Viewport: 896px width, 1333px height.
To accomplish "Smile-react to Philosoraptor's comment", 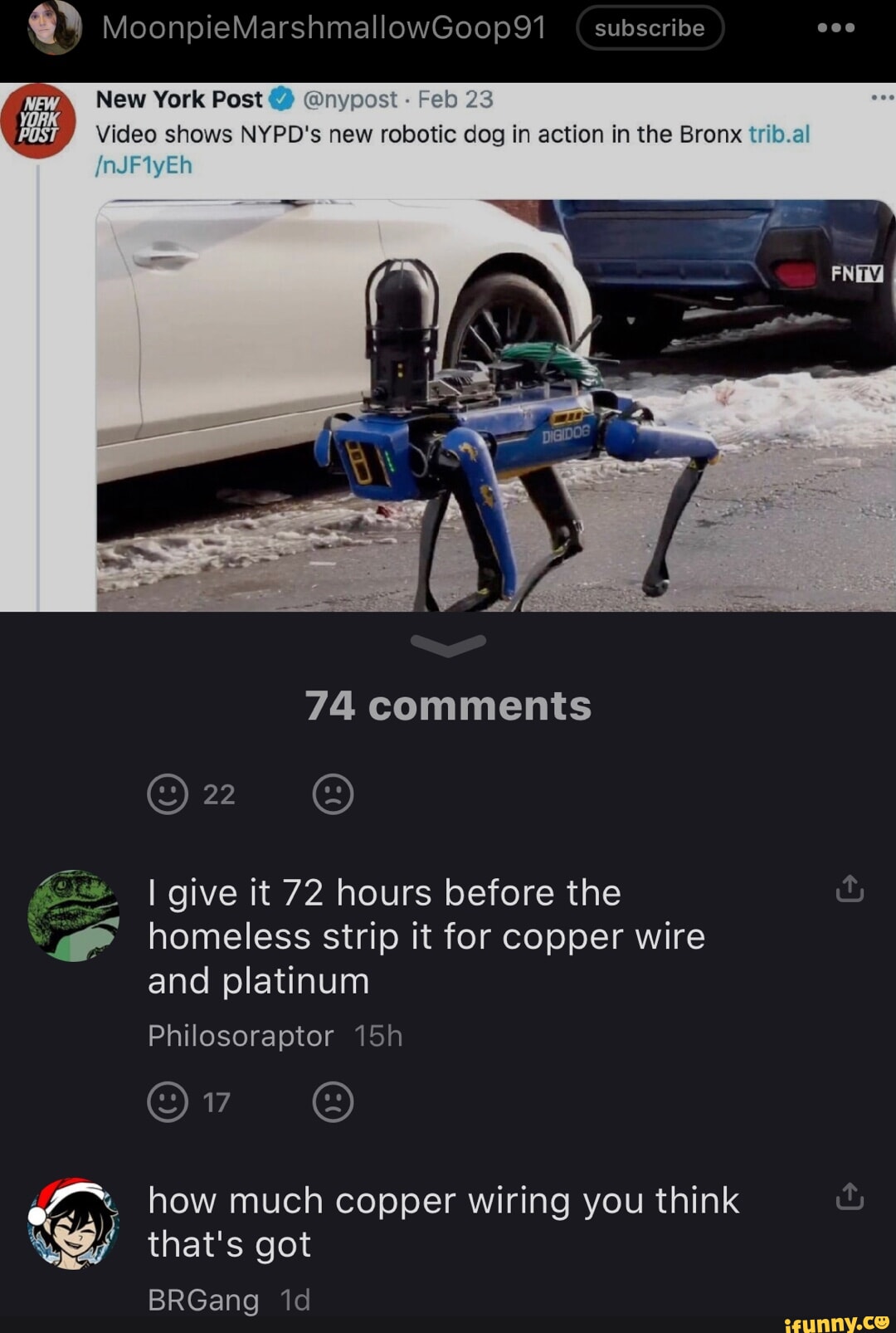I will coord(168,1102).
